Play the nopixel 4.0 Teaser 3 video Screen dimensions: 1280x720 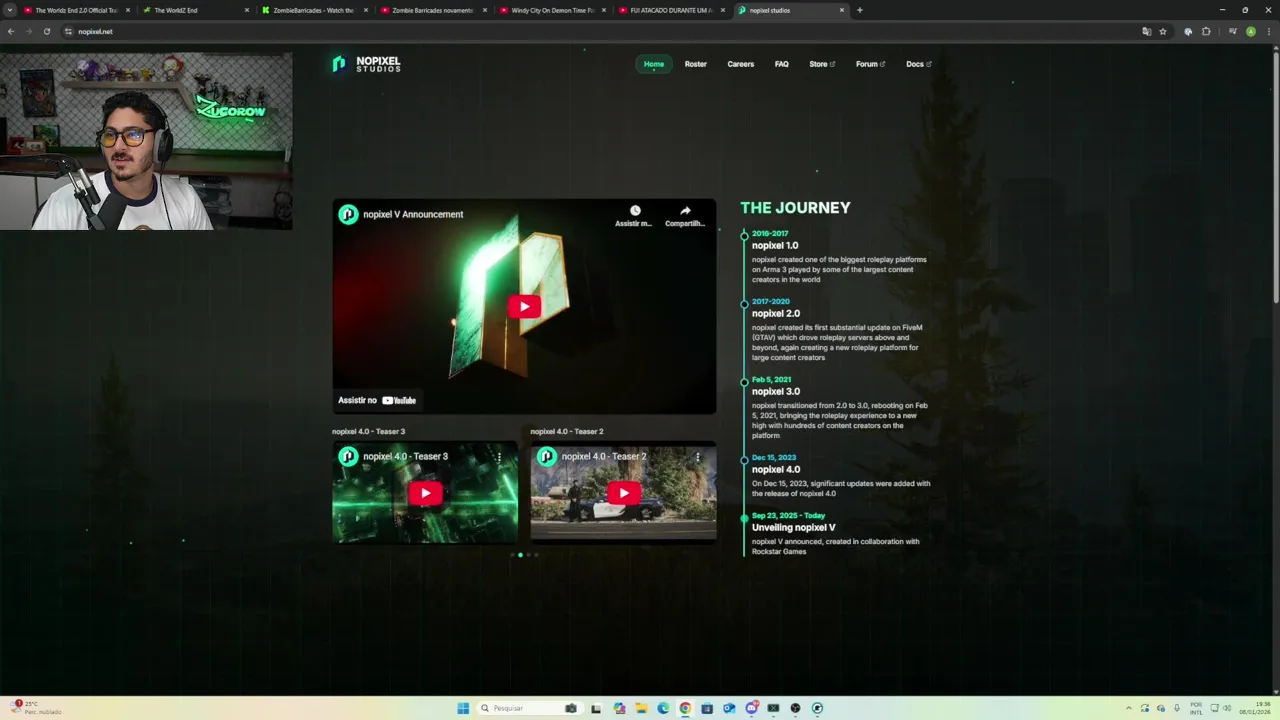[x=425, y=492]
